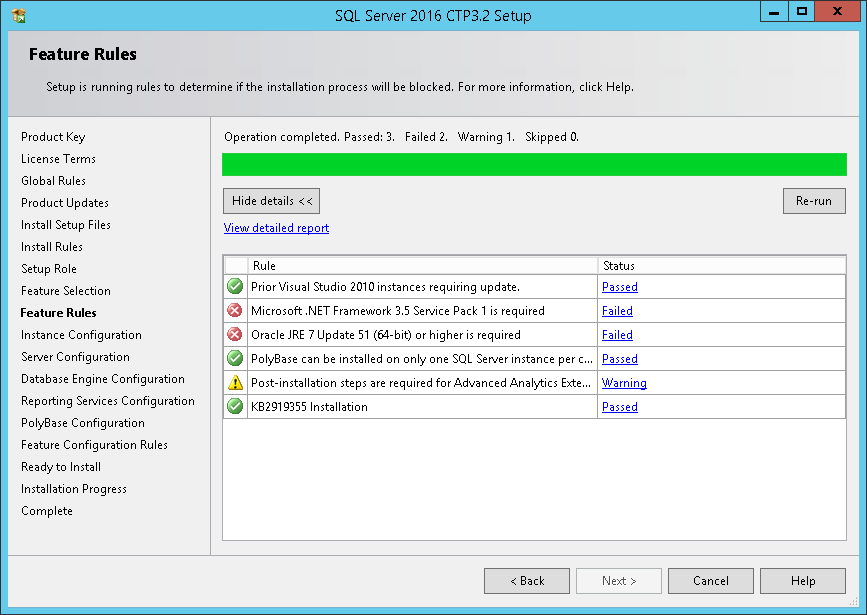Click the 'Operation completed' summary text
This screenshot has width=867, height=615.
tap(401, 137)
